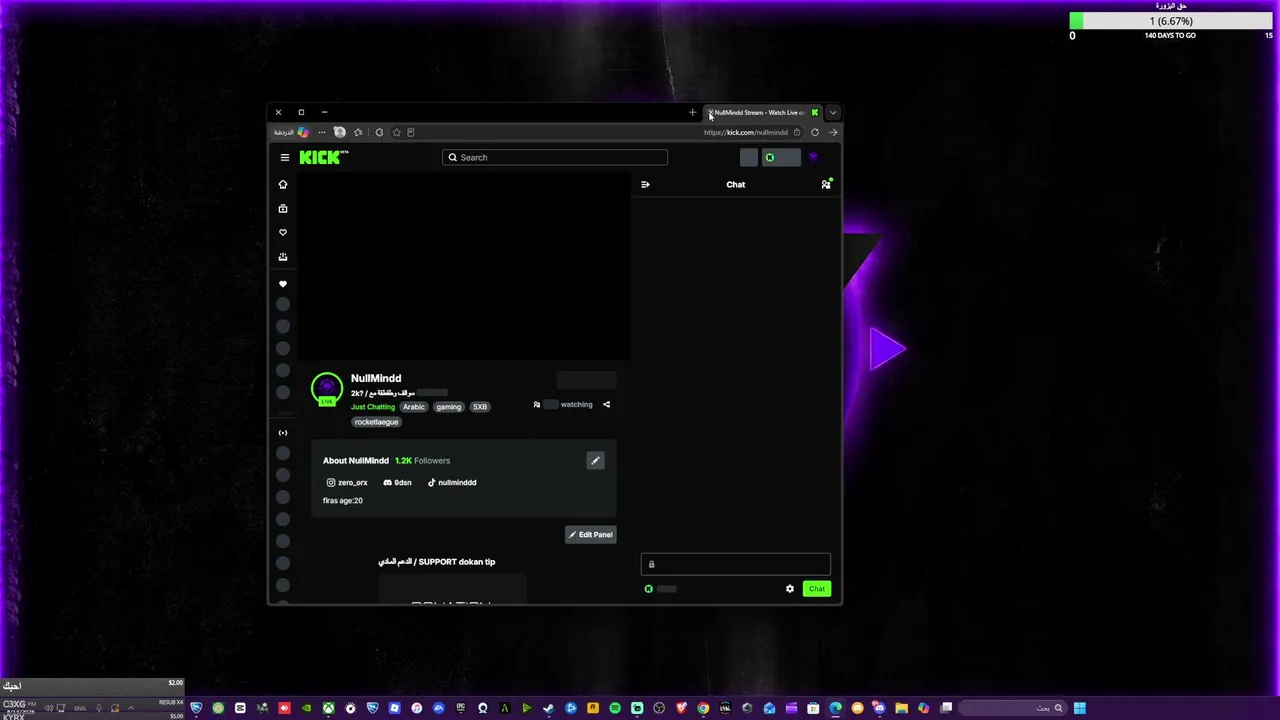Click the 1.2K Followers count

tap(423, 461)
